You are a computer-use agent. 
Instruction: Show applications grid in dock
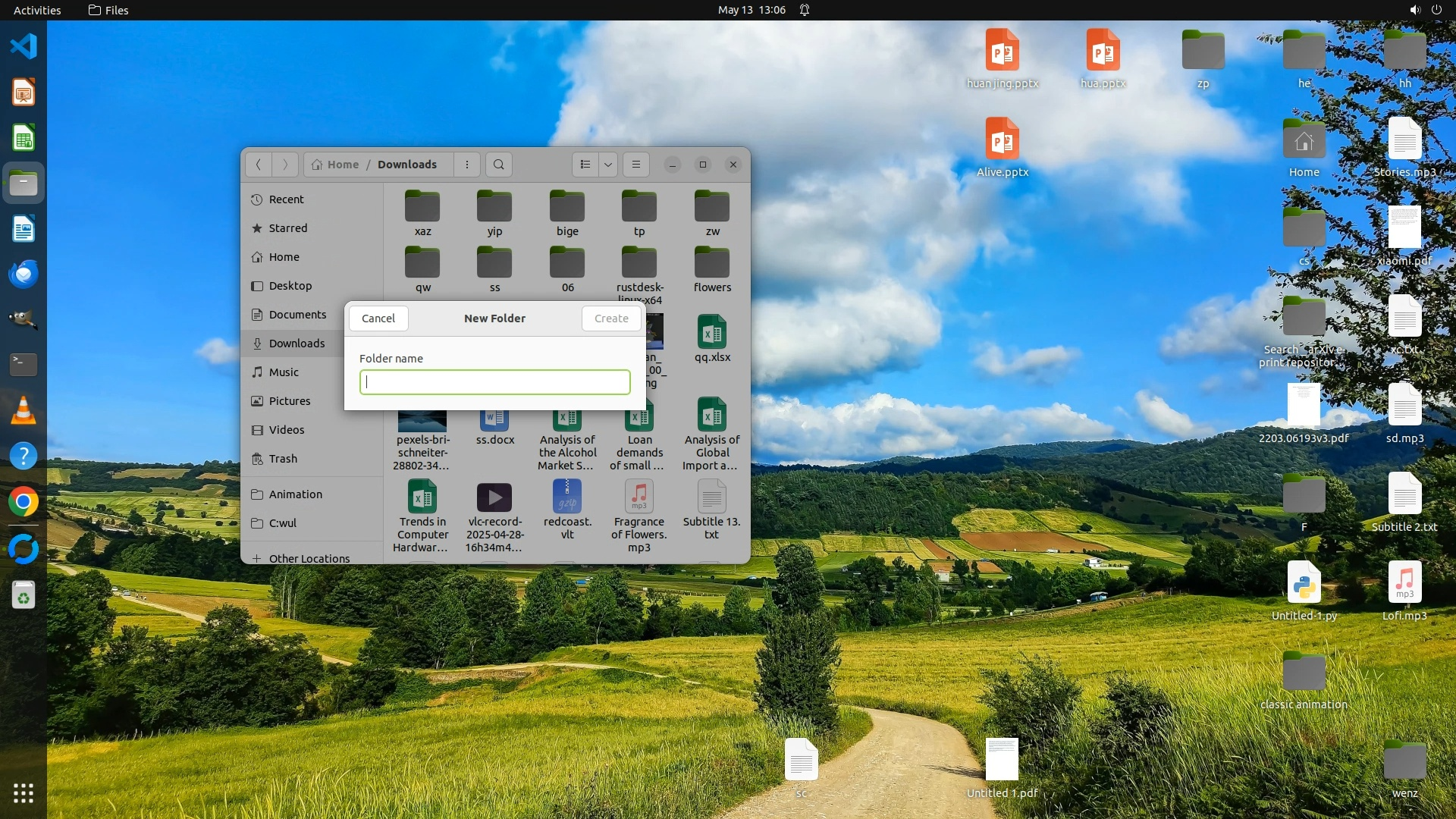click(24, 793)
